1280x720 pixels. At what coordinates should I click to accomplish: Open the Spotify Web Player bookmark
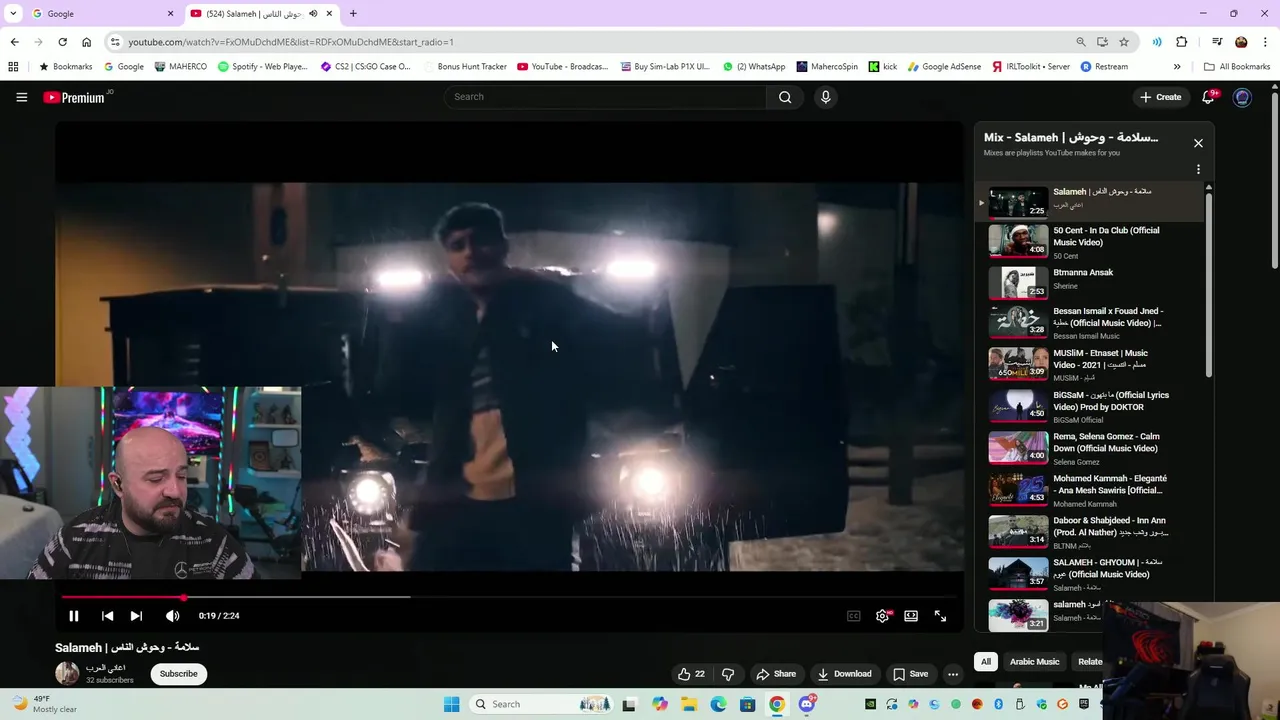(263, 67)
